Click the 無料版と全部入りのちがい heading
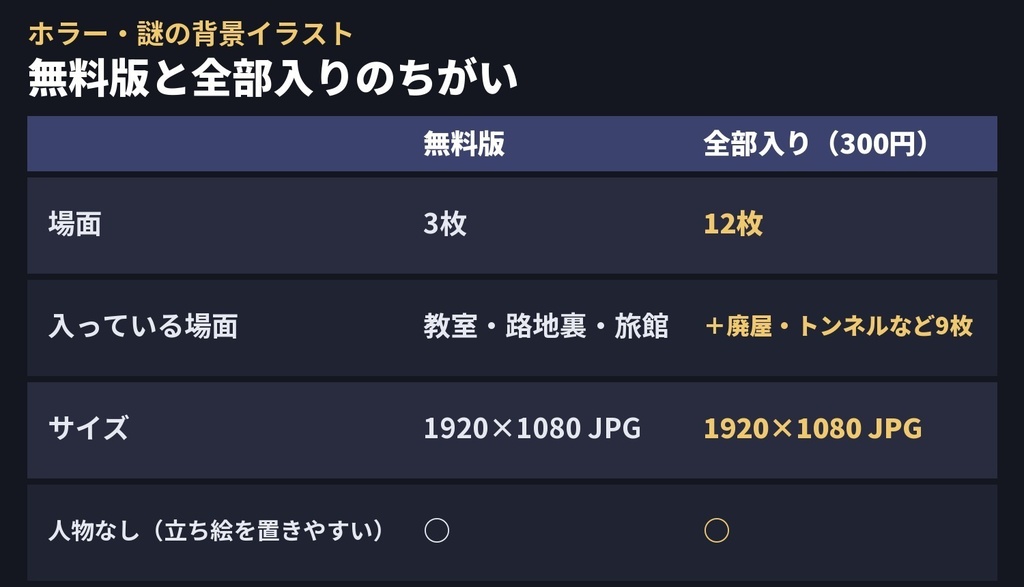Screen dimensions: 1024x587 click(x=273, y=78)
